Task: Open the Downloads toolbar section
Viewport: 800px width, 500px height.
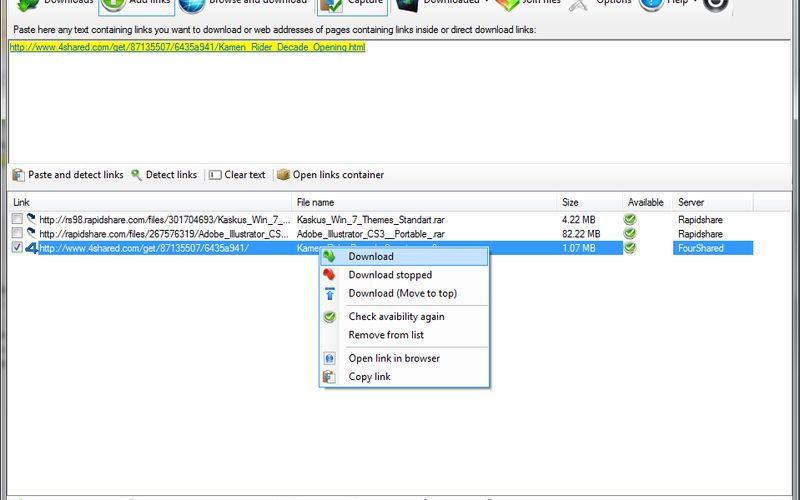Action: pyautogui.click(x=55, y=4)
